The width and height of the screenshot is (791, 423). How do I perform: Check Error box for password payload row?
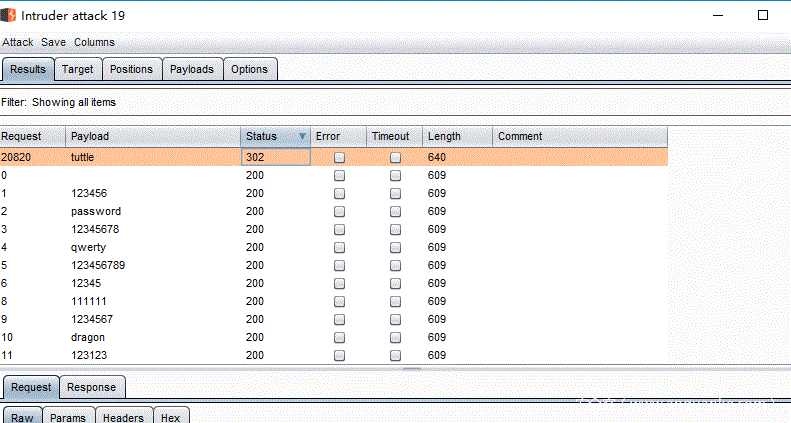[x=340, y=212]
